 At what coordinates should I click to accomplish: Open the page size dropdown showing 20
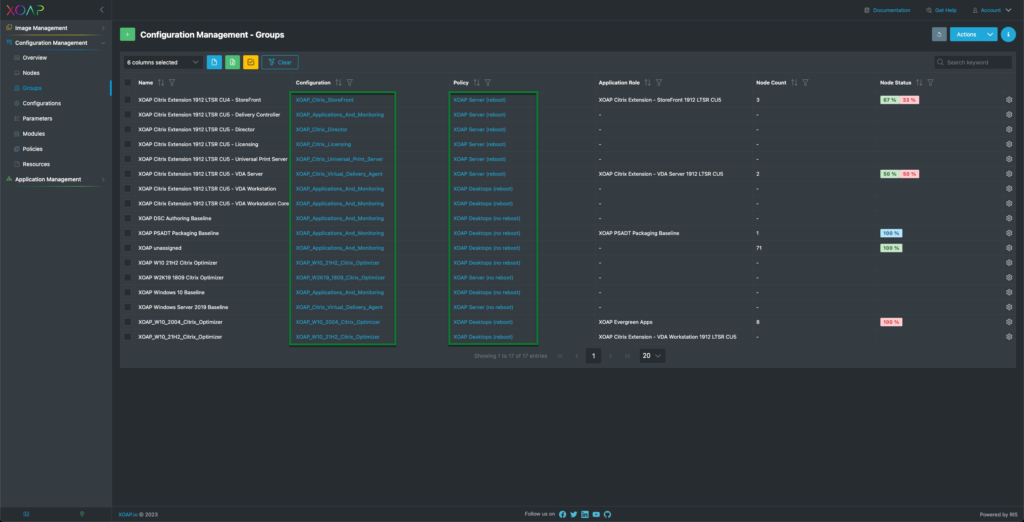click(x=652, y=355)
